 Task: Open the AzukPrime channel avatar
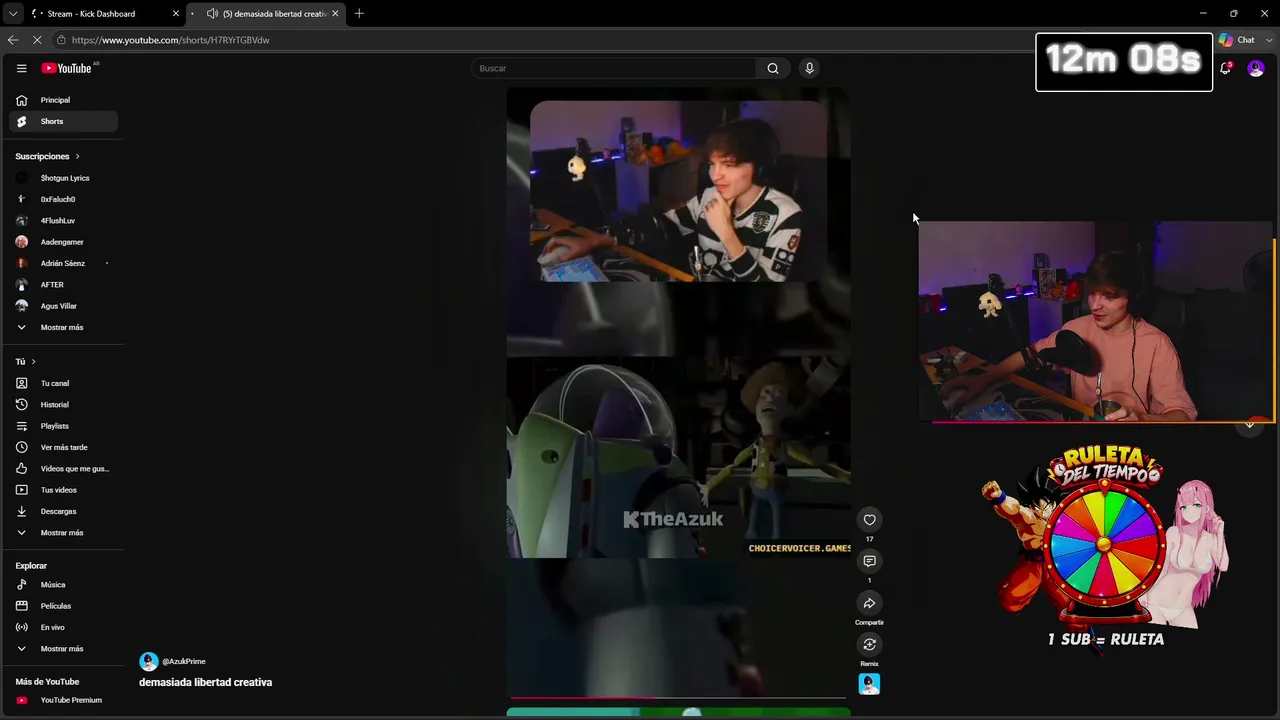pyautogui.click(x=149, y=661)
